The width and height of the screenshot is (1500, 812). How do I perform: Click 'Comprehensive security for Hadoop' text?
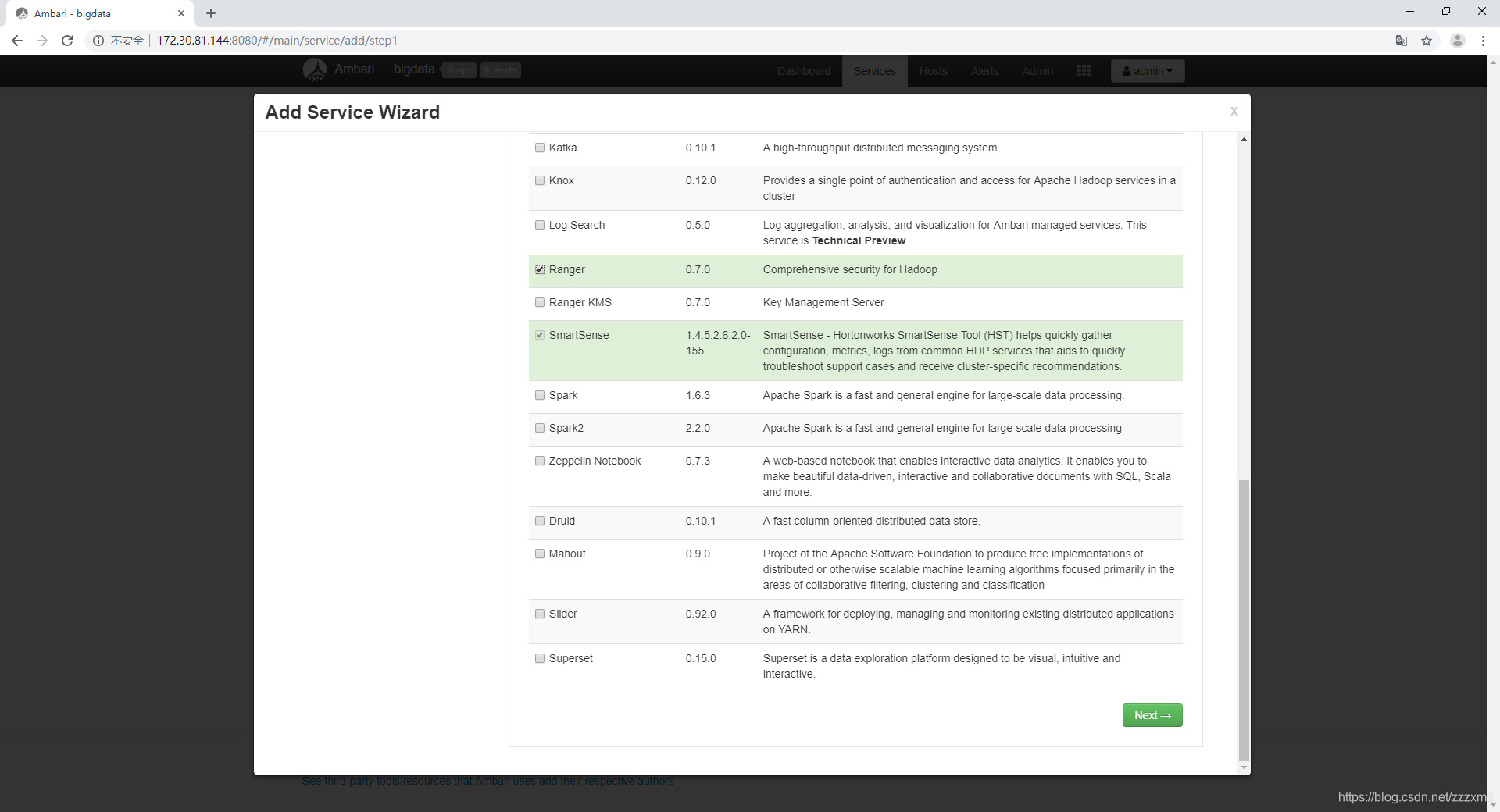pos(850,269)
